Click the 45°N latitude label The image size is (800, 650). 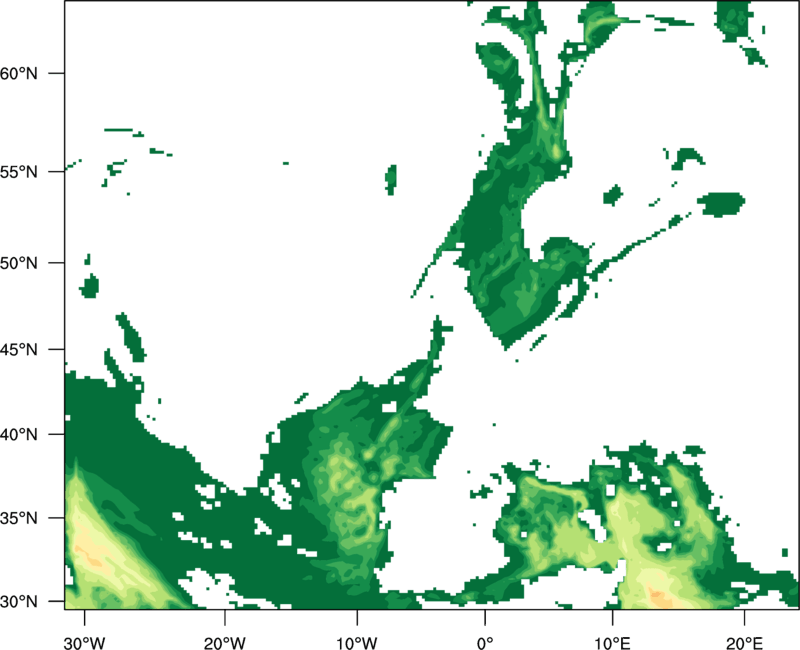(19, 349)
